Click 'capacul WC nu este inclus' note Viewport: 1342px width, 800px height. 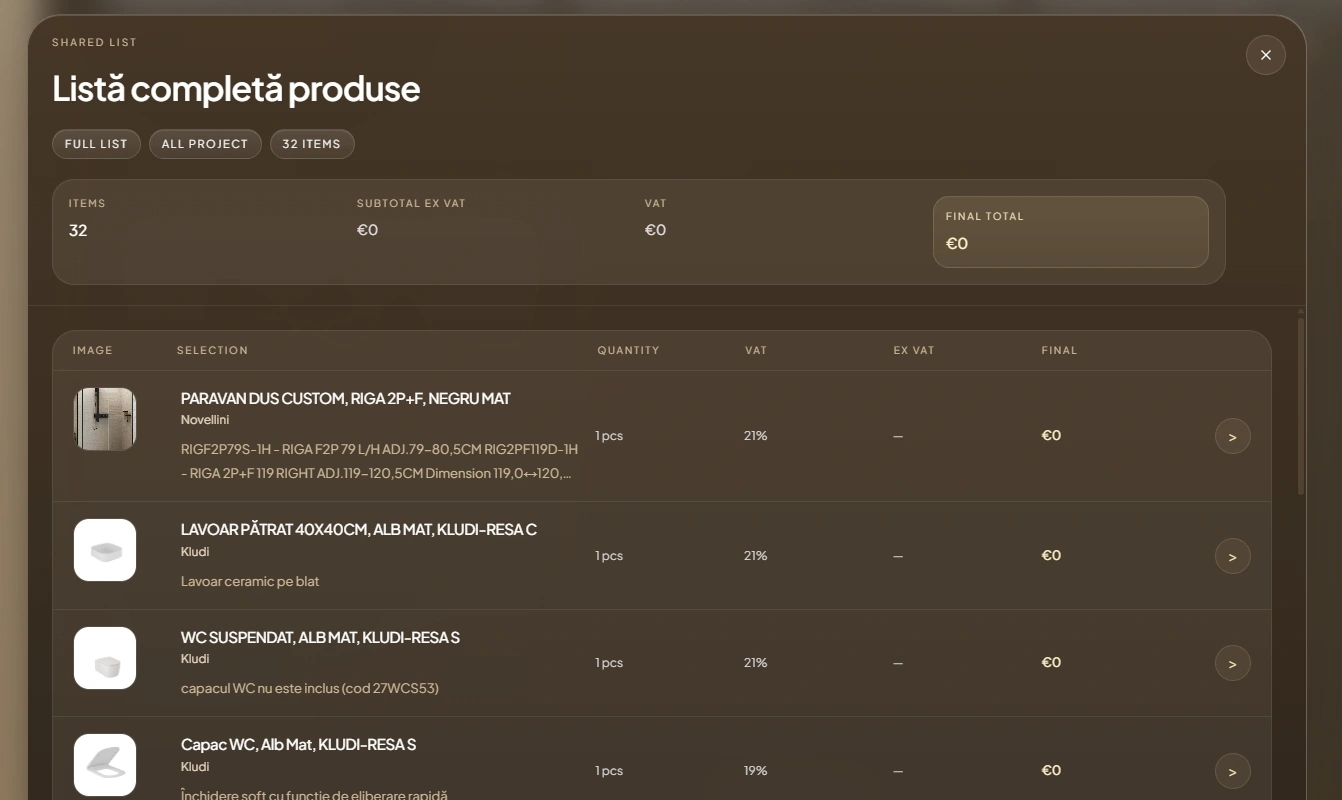click(310, 688)
